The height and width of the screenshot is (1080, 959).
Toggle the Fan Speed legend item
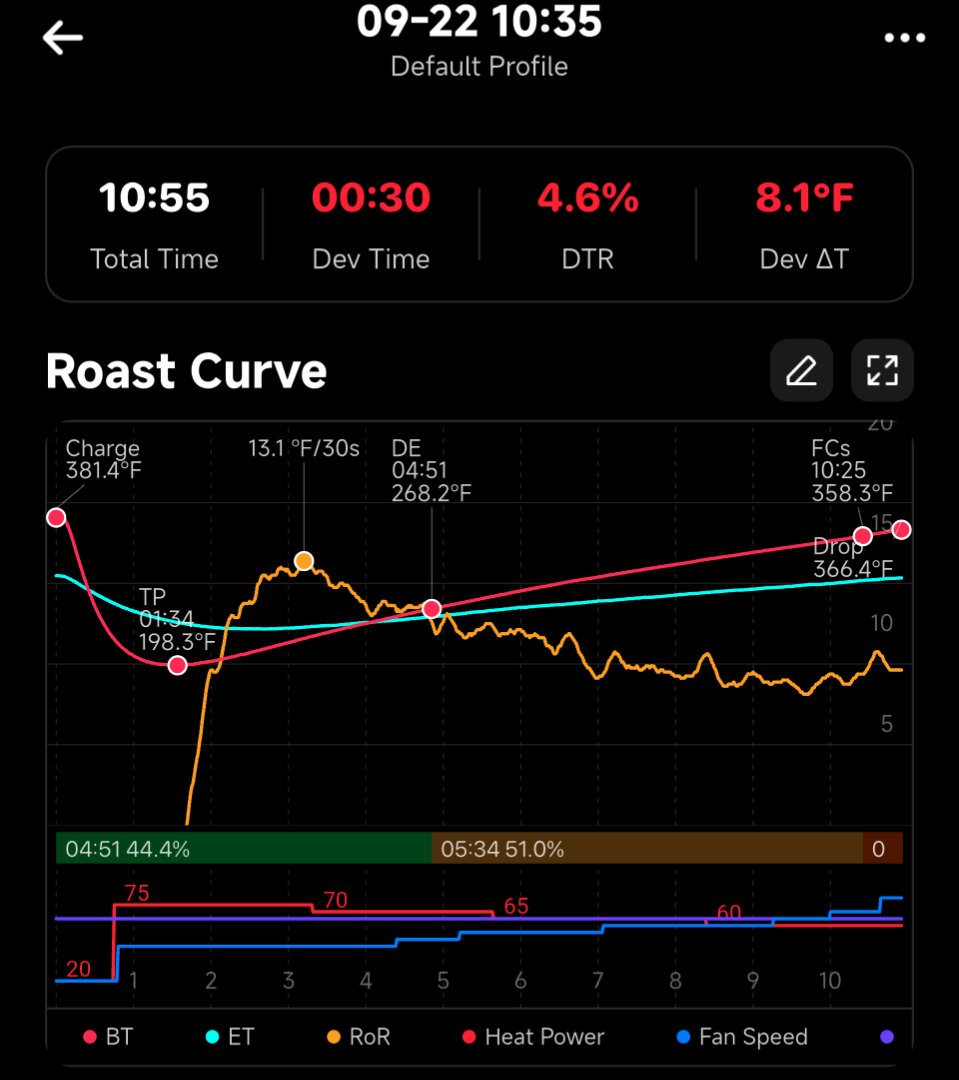(742, 1037)
